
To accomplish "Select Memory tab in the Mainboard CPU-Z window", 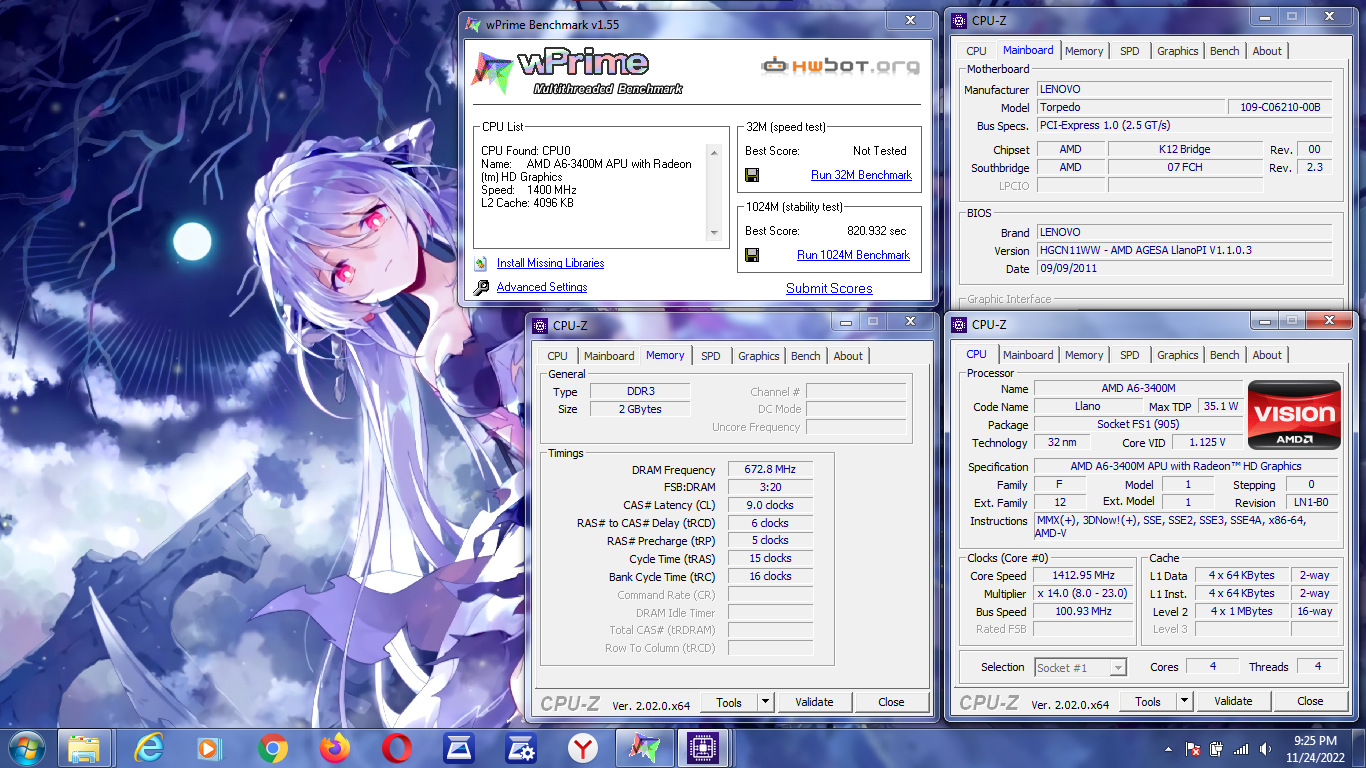I will (1084, 51).
